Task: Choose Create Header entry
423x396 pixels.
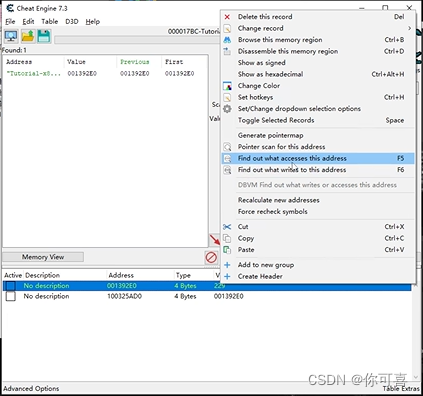Action: (x=318, y=276)
